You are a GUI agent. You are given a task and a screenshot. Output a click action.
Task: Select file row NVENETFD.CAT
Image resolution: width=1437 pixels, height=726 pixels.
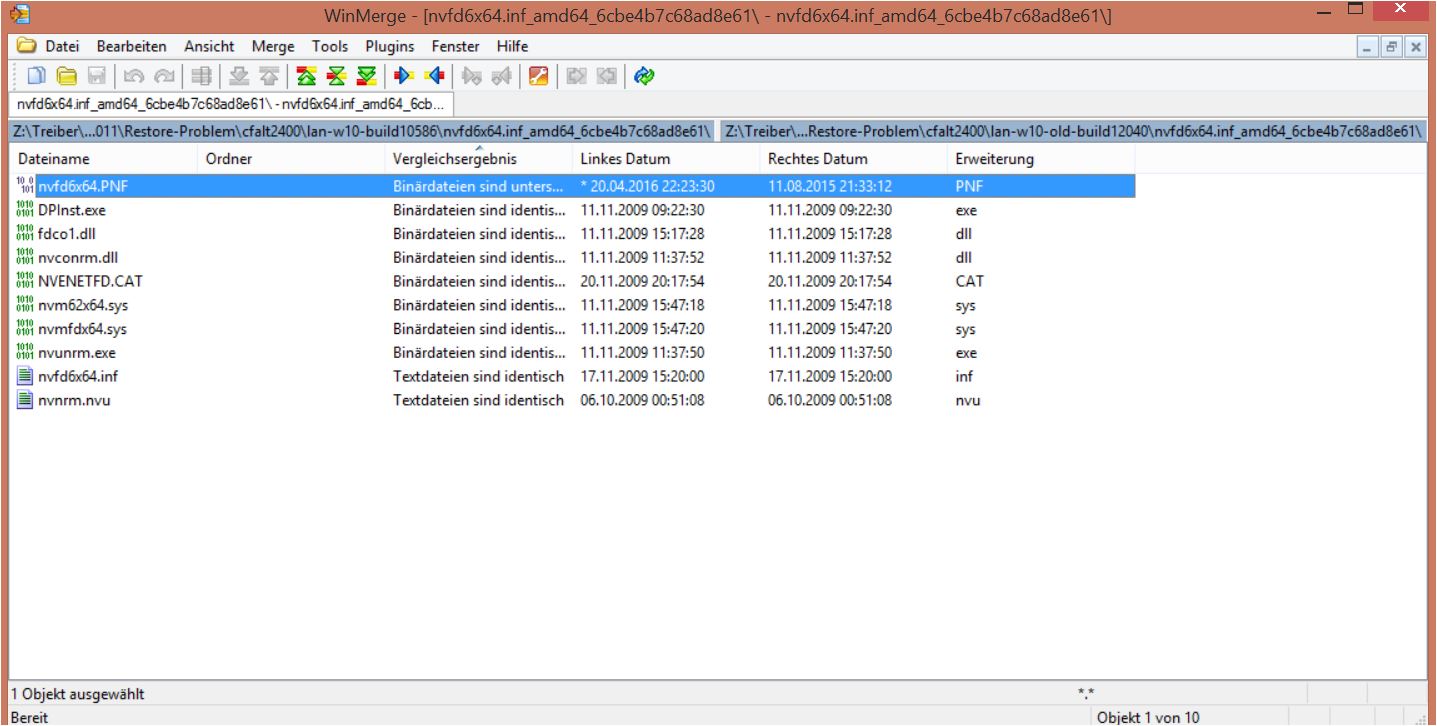(573, 281)
